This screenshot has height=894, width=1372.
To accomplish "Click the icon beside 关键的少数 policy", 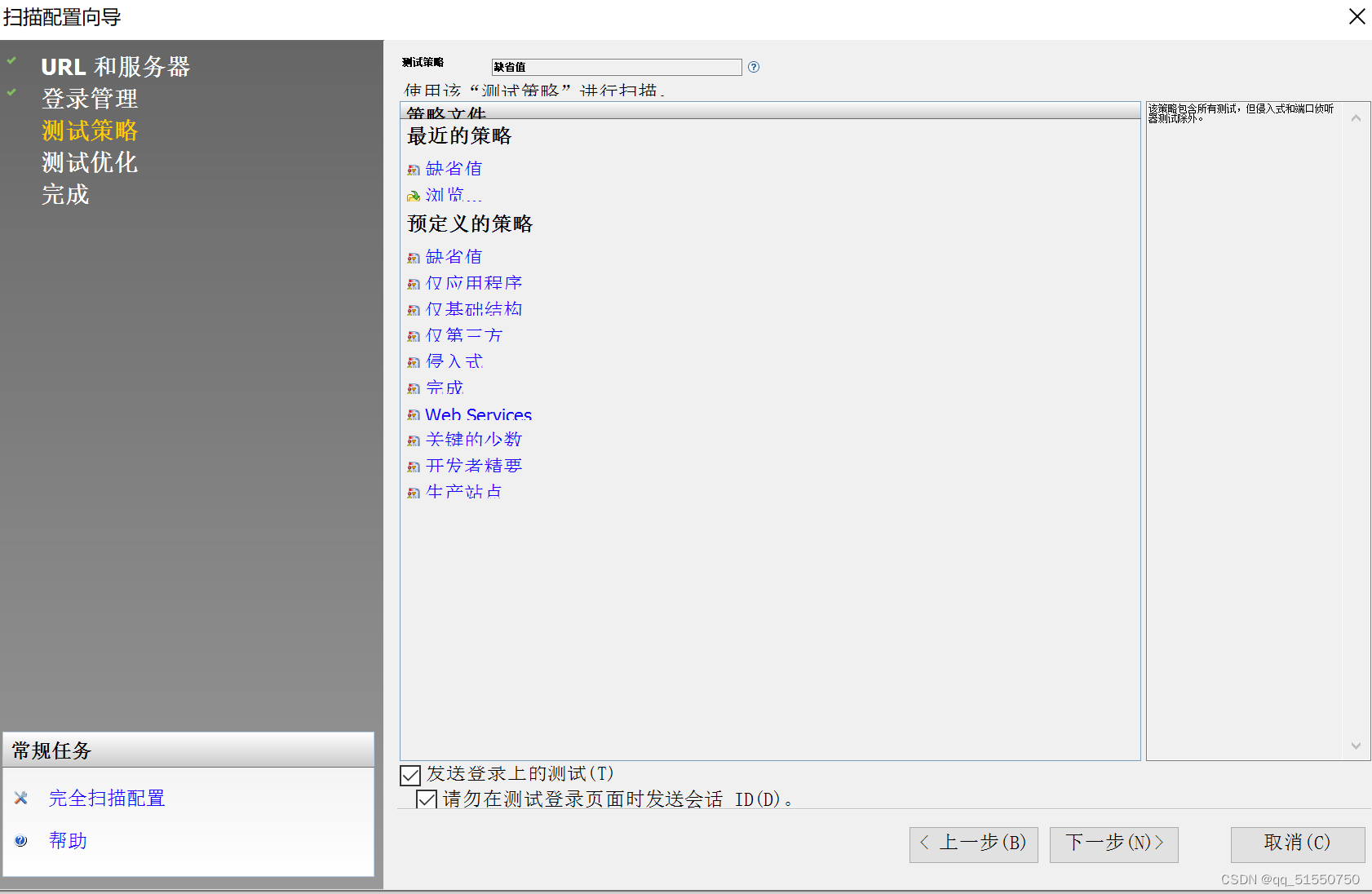I will [414, 440].
